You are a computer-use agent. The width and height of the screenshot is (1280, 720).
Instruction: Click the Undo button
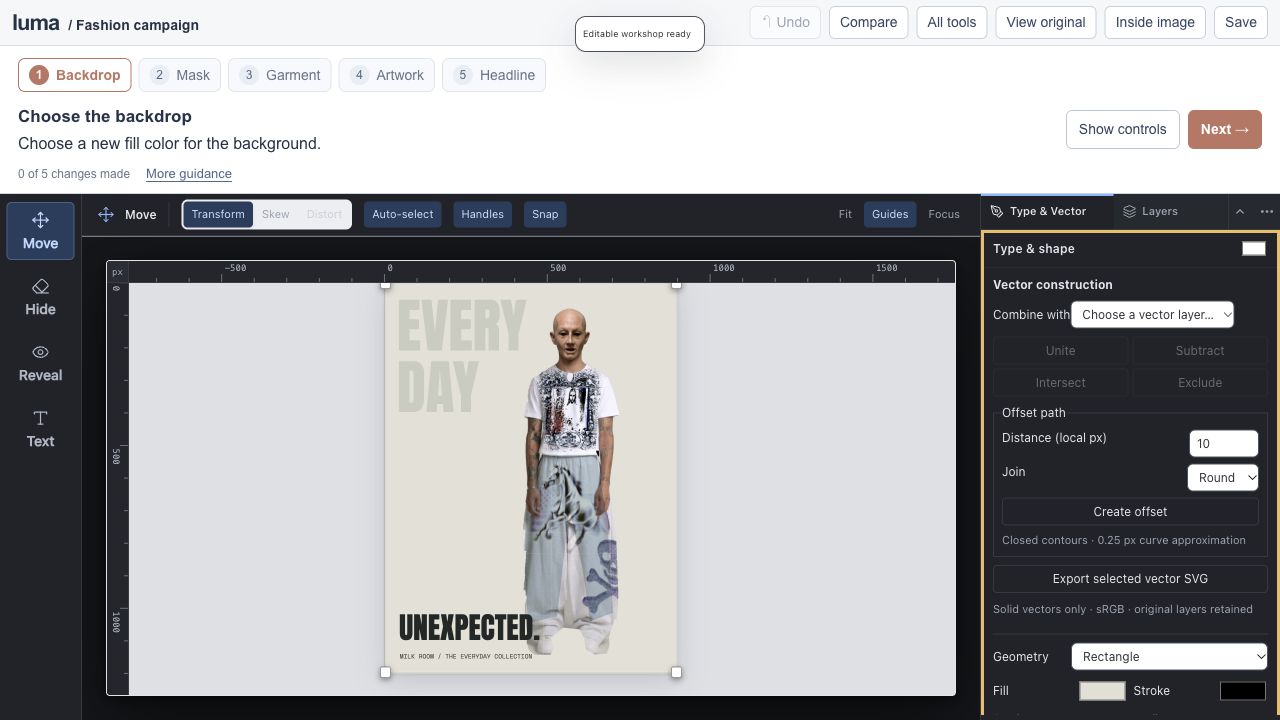(x=785, y=22)
